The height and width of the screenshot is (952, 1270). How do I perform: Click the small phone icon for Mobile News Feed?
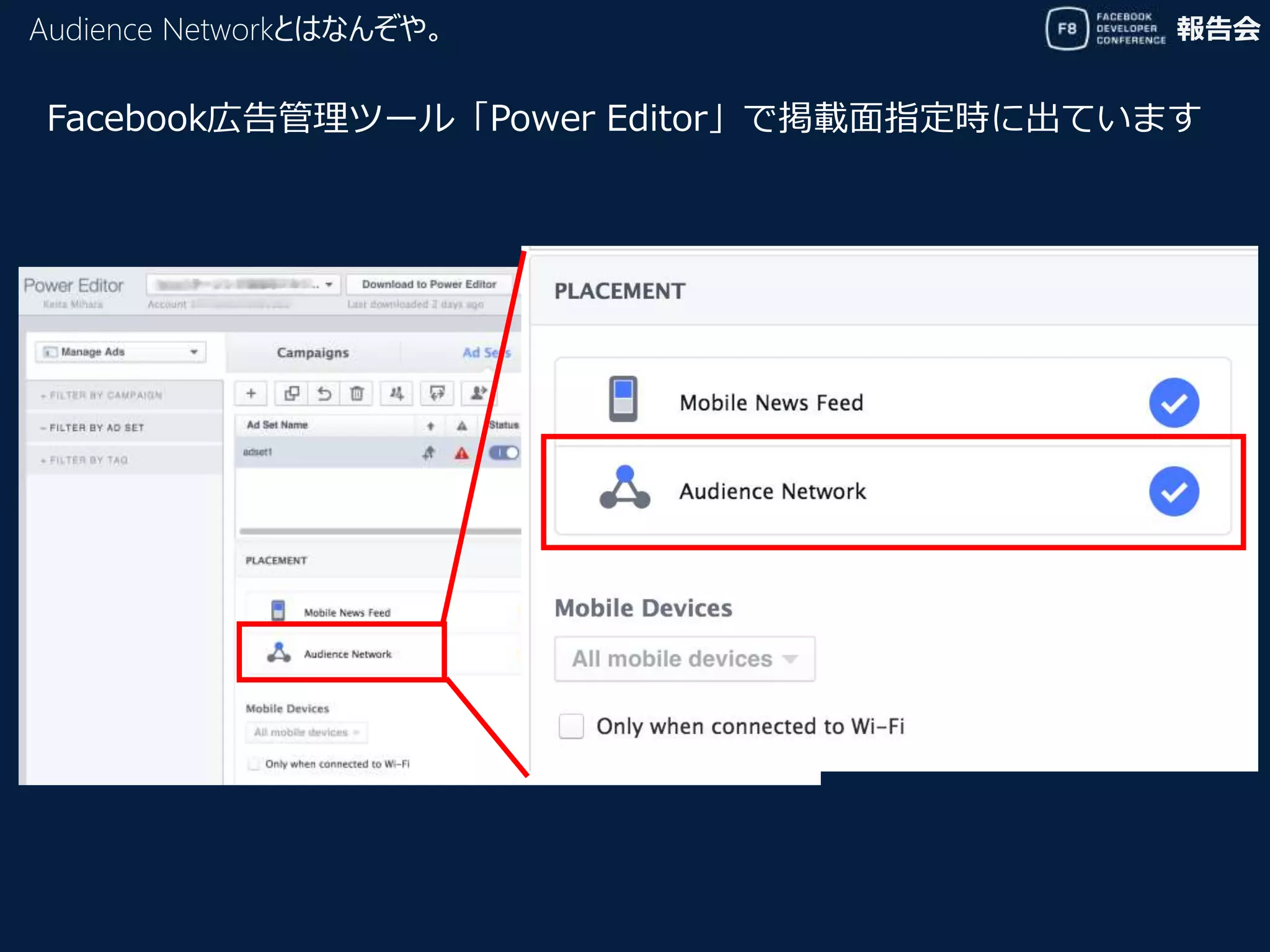[x=278, y=610]
